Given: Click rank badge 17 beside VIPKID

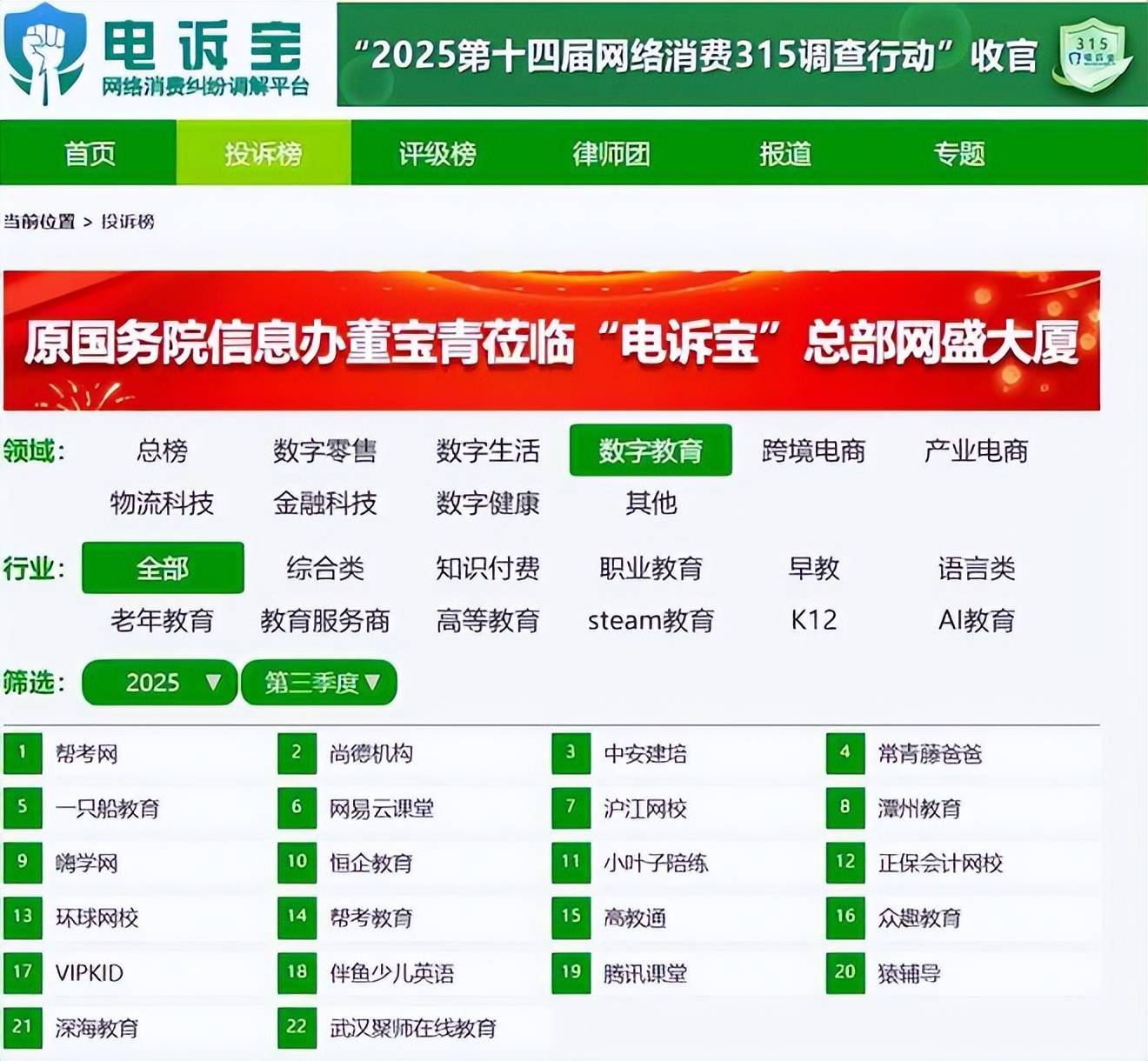Looking at the screenshot, I should pyautogui.click(x=23, y=972).
